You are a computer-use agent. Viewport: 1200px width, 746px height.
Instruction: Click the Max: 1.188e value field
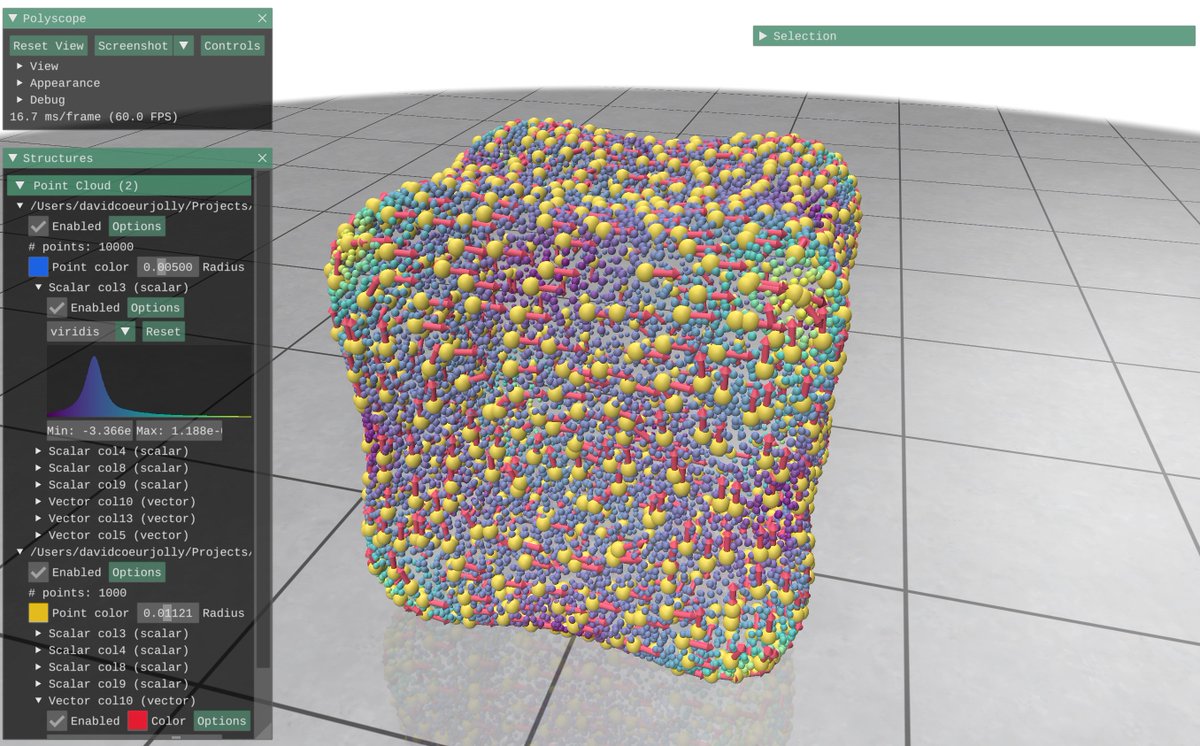point(179,431)
